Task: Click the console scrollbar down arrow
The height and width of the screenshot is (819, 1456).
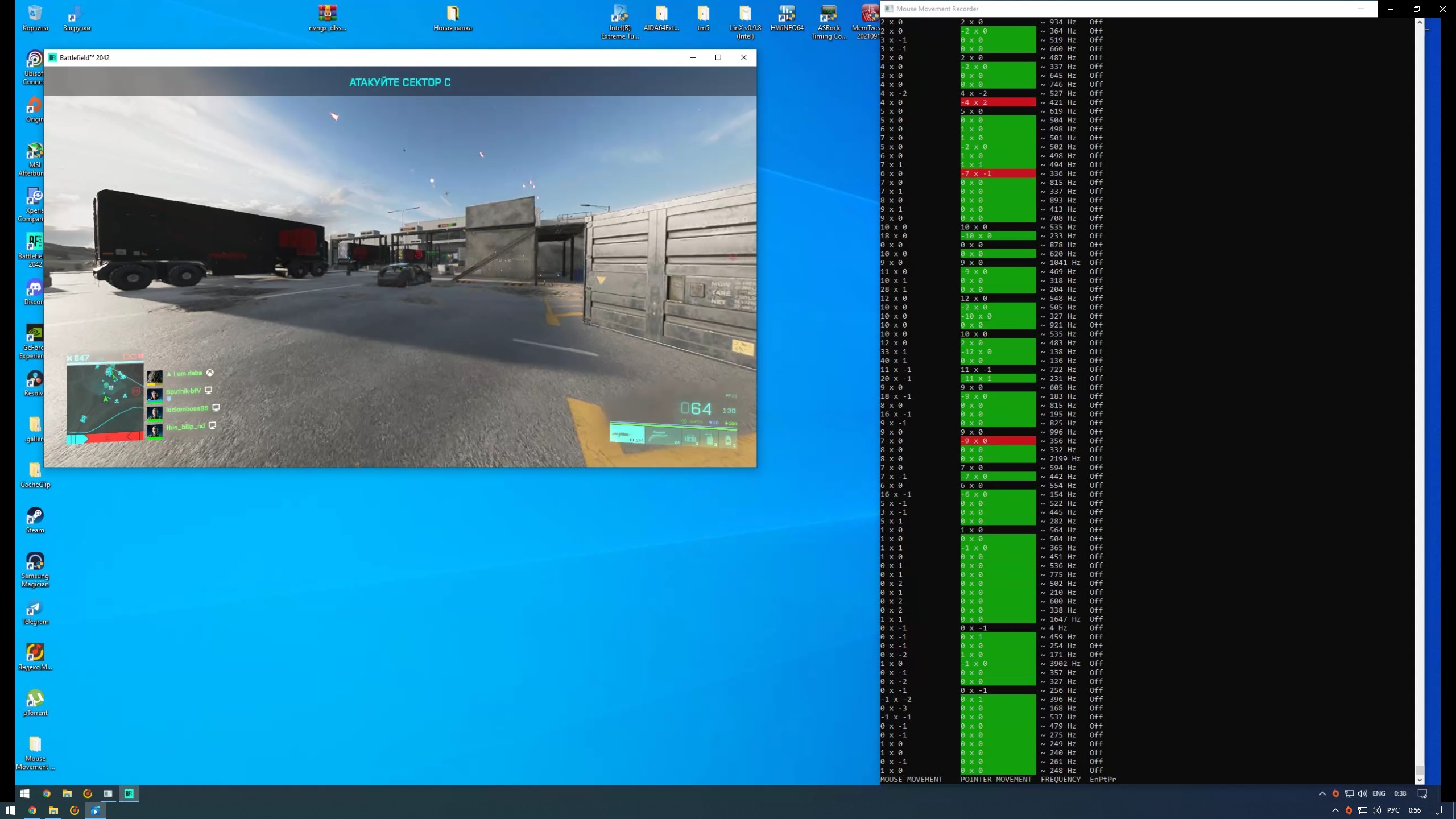Action: tap(1420, 780)
